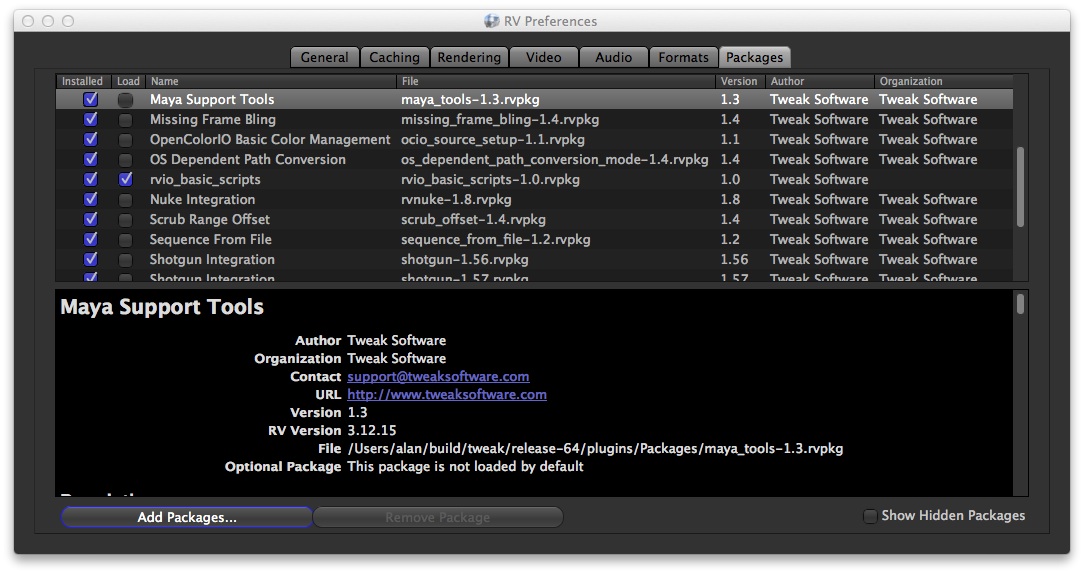Click the RV icon in title bar
Viewport: 1084px width, 574px height.
[492, 21]
